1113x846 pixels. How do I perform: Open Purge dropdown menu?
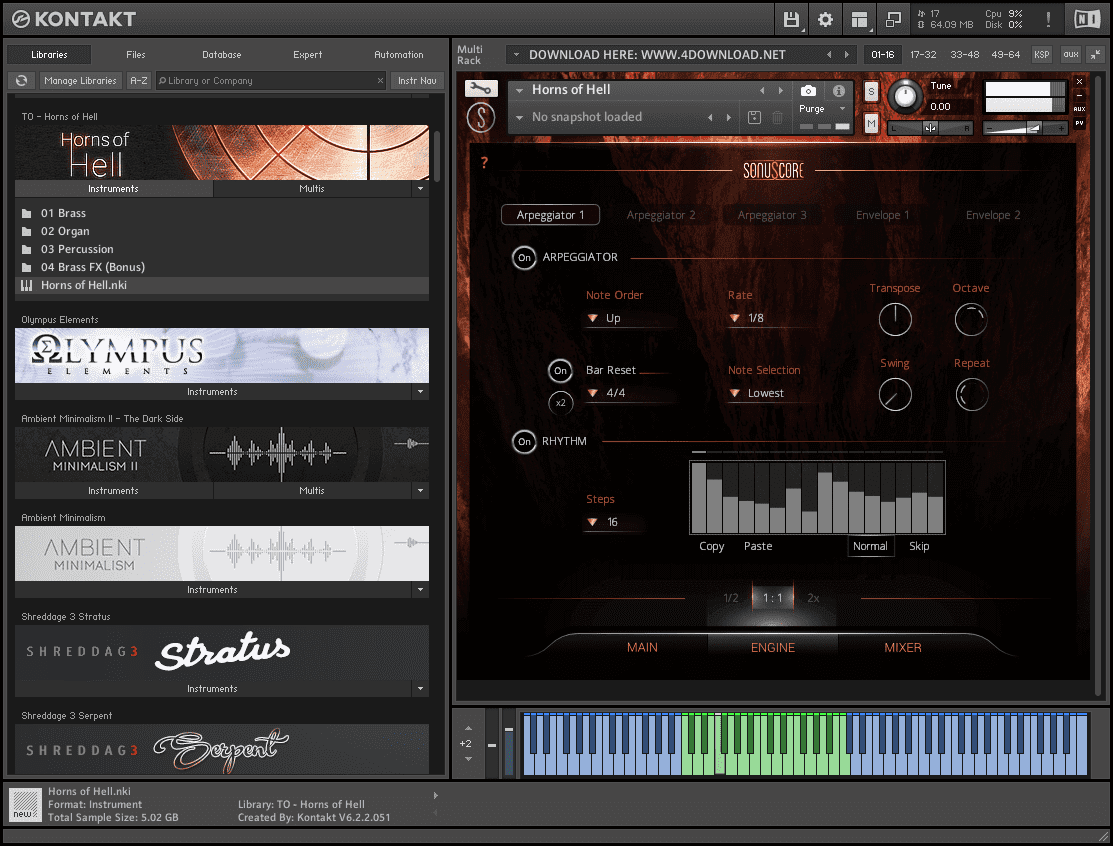click(x=823, y=109)
